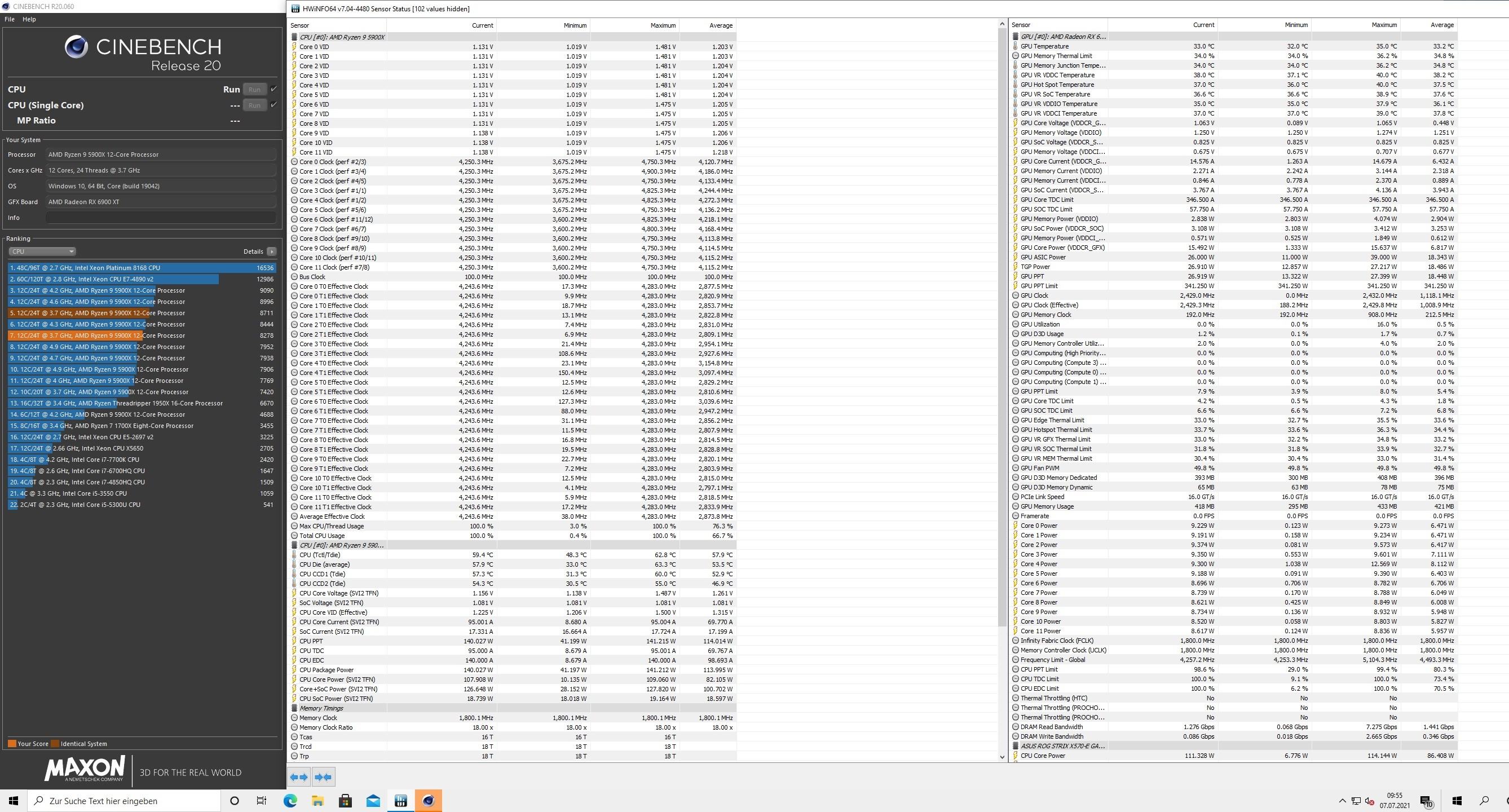Click the thermometer icon beside CPU (Tctl/Tdie)

(x=294, y=554)
